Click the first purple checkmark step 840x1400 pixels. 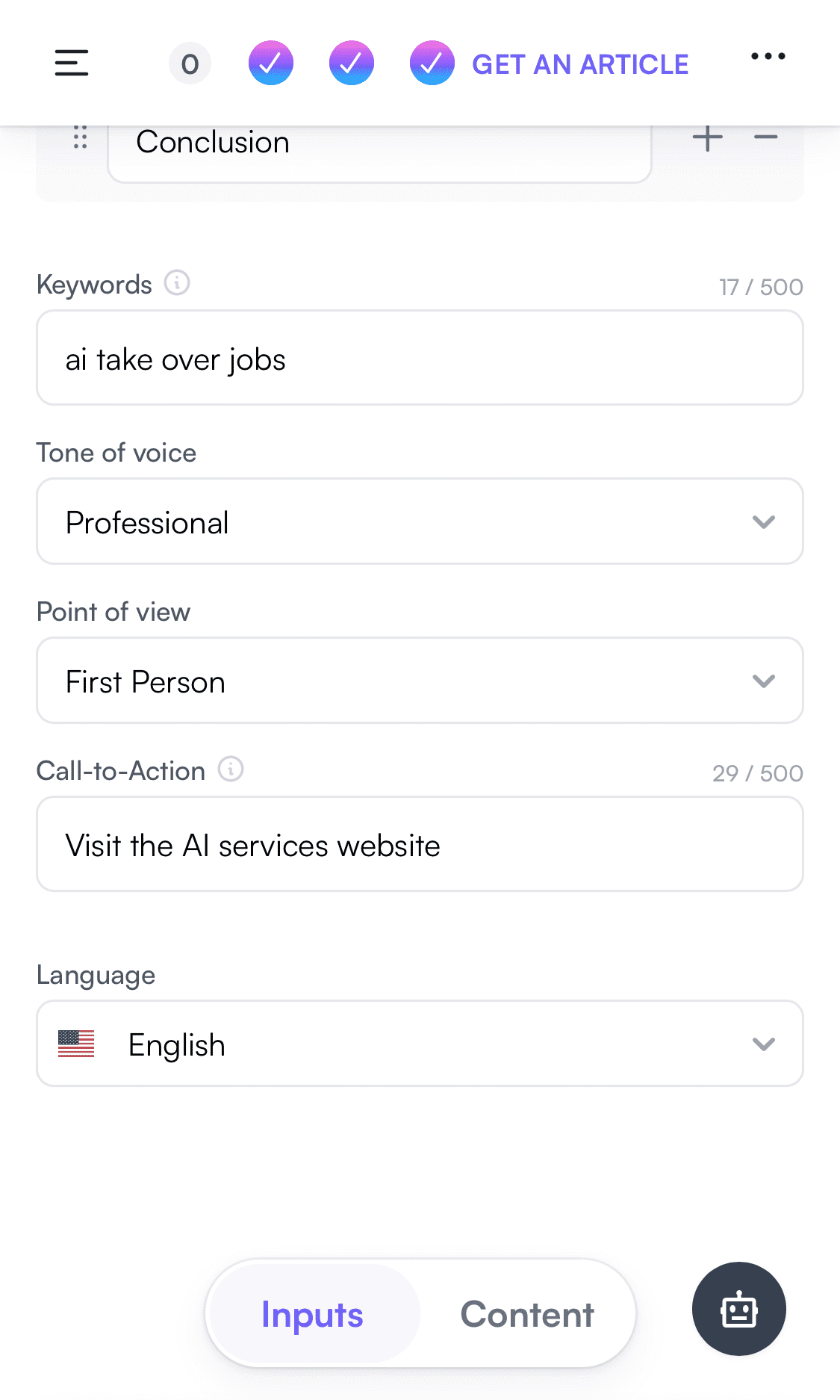(271, 64)
